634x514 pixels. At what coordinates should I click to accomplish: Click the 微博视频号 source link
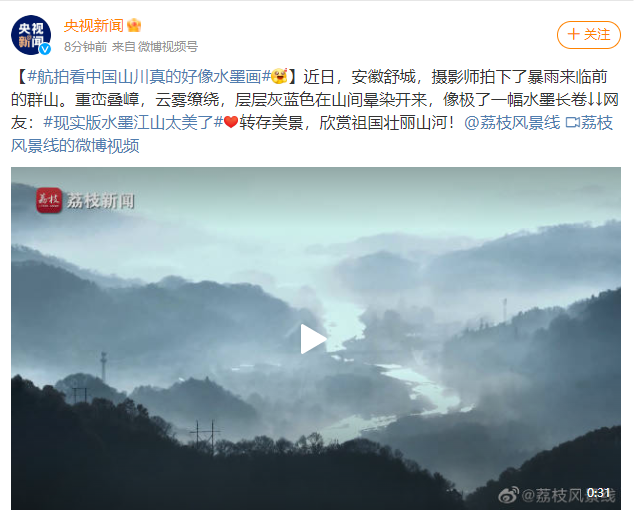pos(168,47)
